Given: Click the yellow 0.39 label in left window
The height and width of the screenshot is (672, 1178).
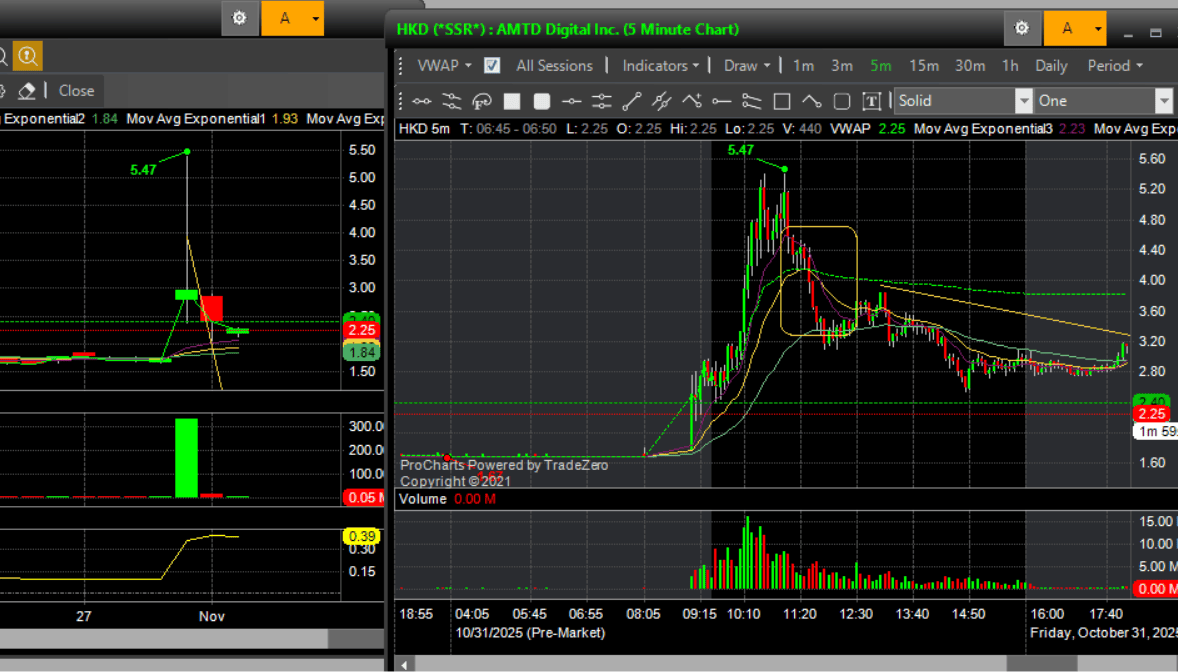Looking at the screenshot, I should tap(362, 536).
